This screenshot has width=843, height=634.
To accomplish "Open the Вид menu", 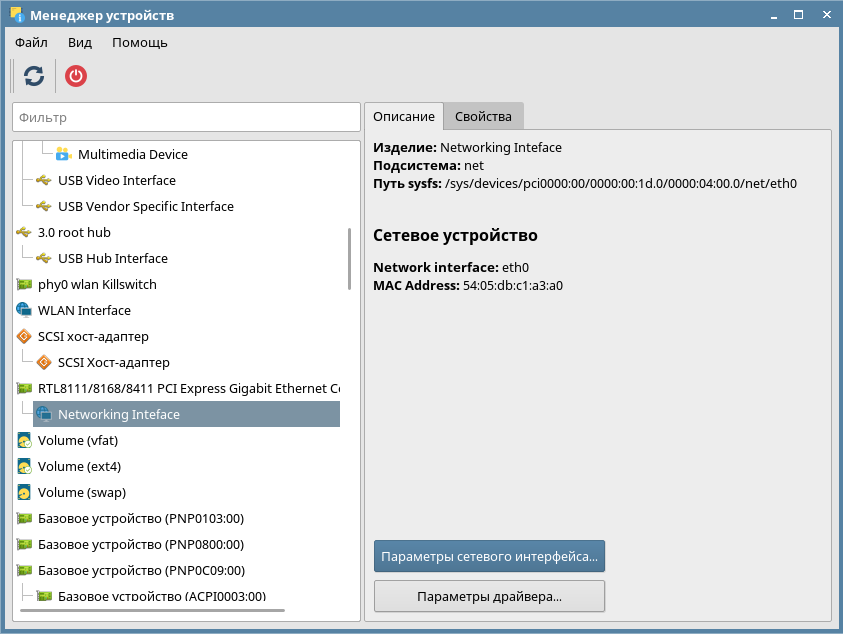I will [x=80, y=43].
